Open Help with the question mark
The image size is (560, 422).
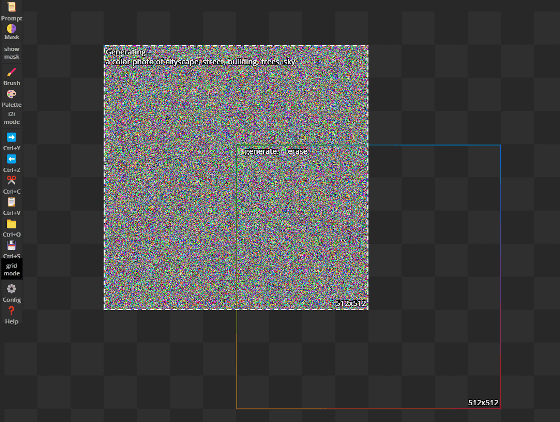pyautogui.click(x=11, y=311)
